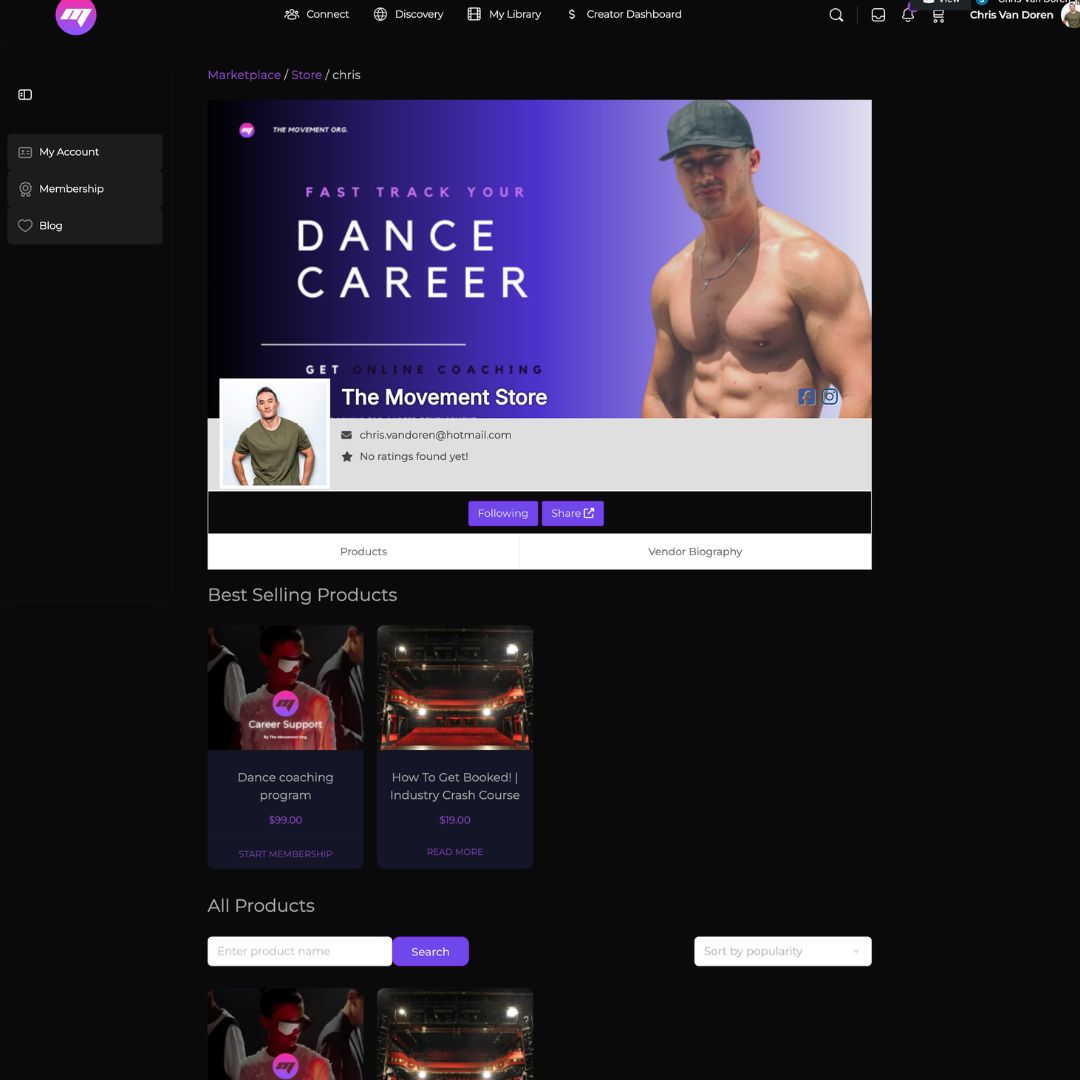This screenshot has height=1080, width=1080.
Task: Click the purple site logo
Action: click(x=76, y=15)
